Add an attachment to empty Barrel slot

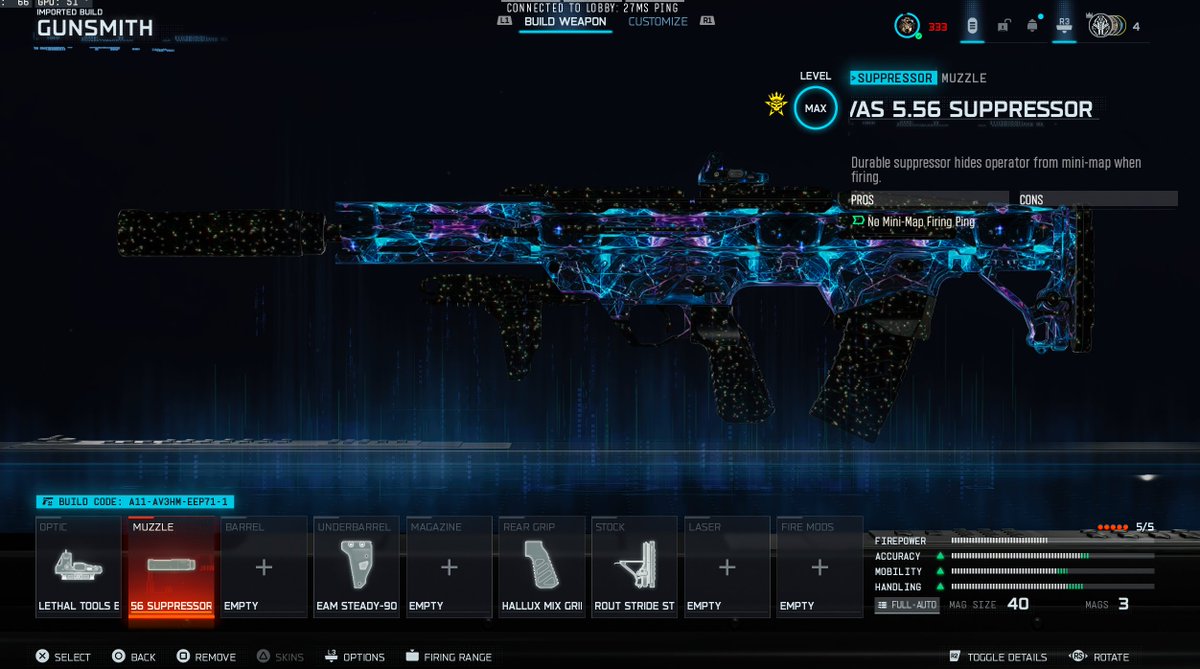pos(264,567)
